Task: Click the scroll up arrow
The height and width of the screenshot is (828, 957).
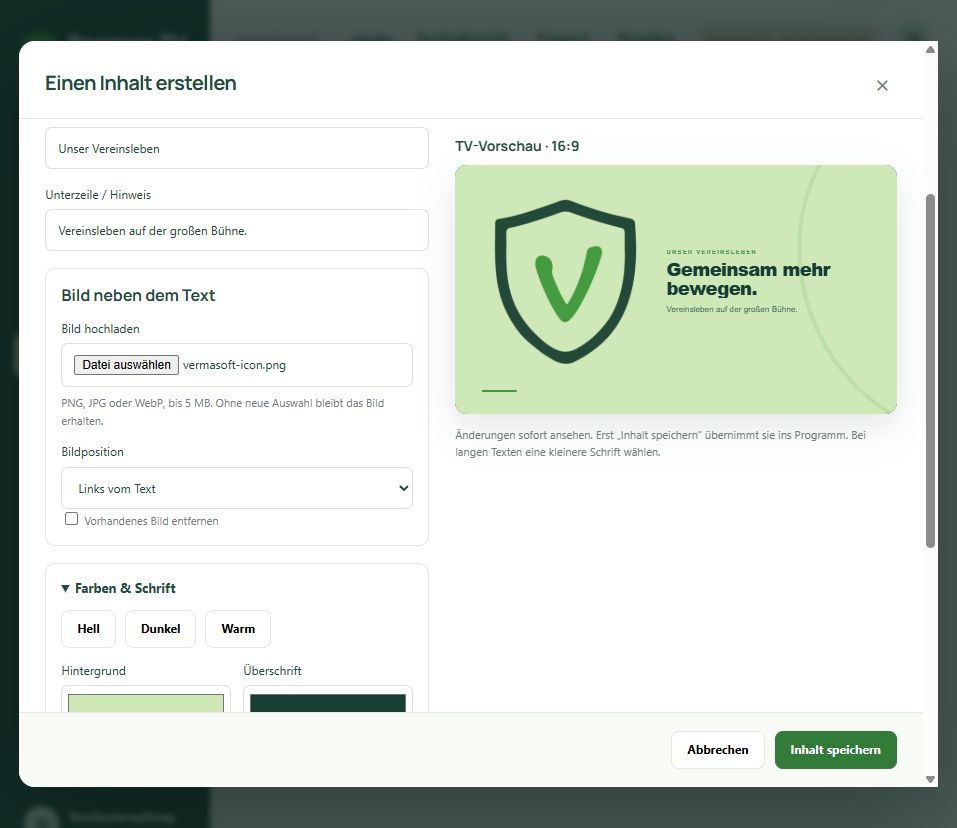Action: (x=930, y=49)
